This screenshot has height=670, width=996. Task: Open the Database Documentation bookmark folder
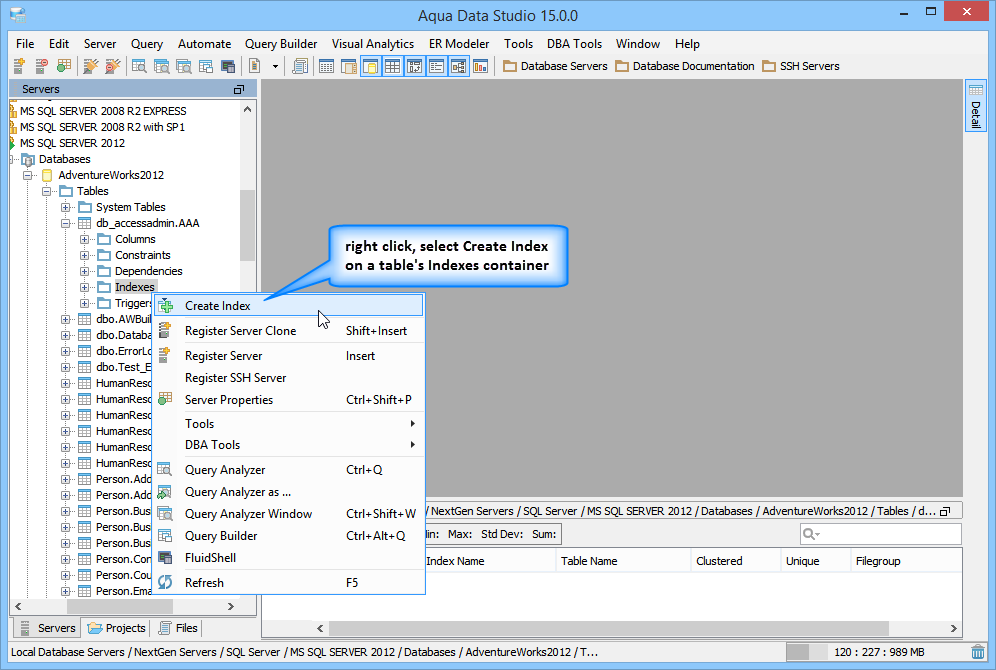[685, 66]
